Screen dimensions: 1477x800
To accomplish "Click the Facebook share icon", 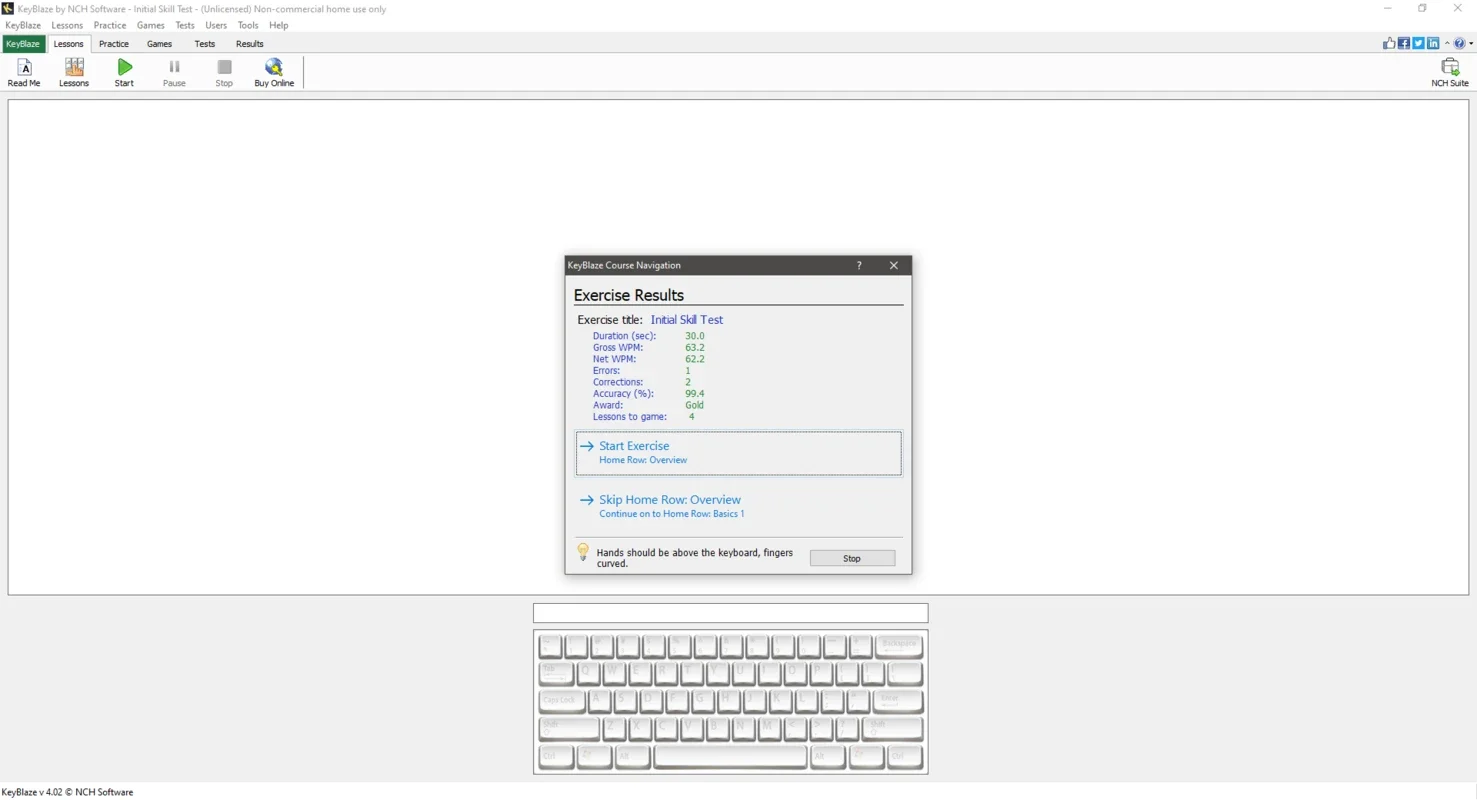I will pyautogui.click(x=1404, y=43).
